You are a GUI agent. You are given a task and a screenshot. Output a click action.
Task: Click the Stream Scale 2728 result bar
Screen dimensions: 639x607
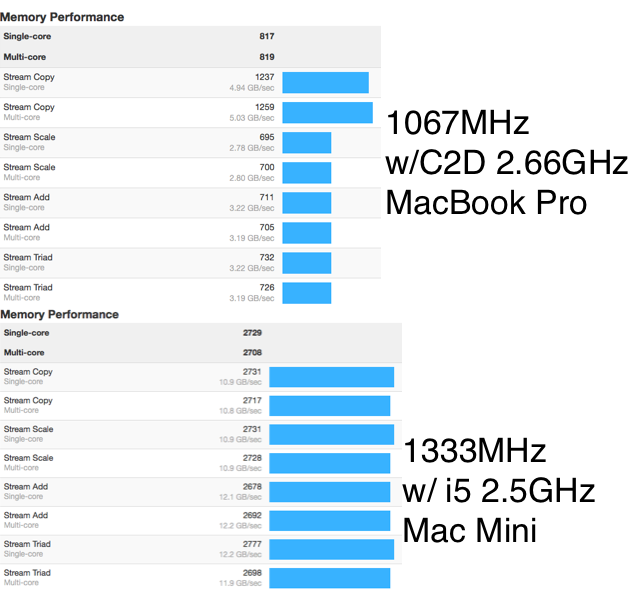click(330, 463)
